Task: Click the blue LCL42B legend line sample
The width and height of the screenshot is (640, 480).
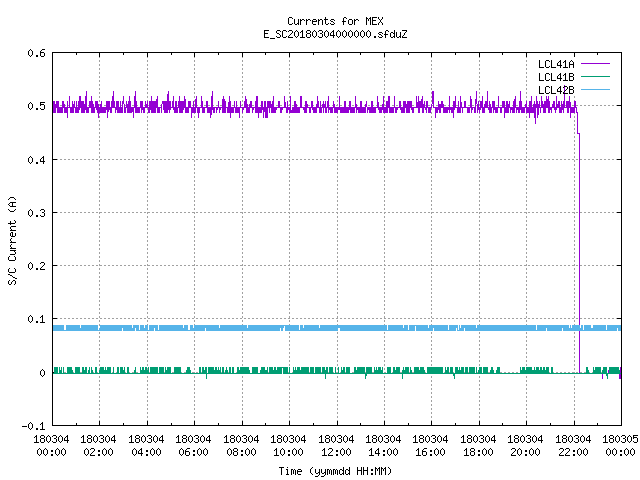Action: tap(595, 90)
